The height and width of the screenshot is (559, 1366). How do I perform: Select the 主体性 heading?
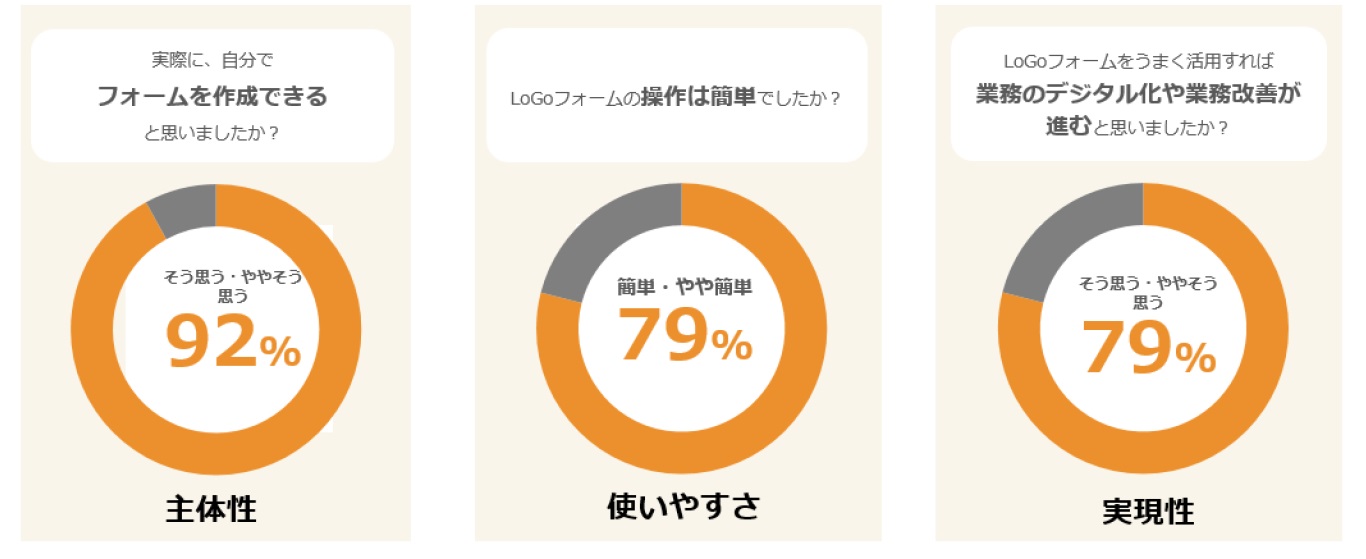[211, 509]
